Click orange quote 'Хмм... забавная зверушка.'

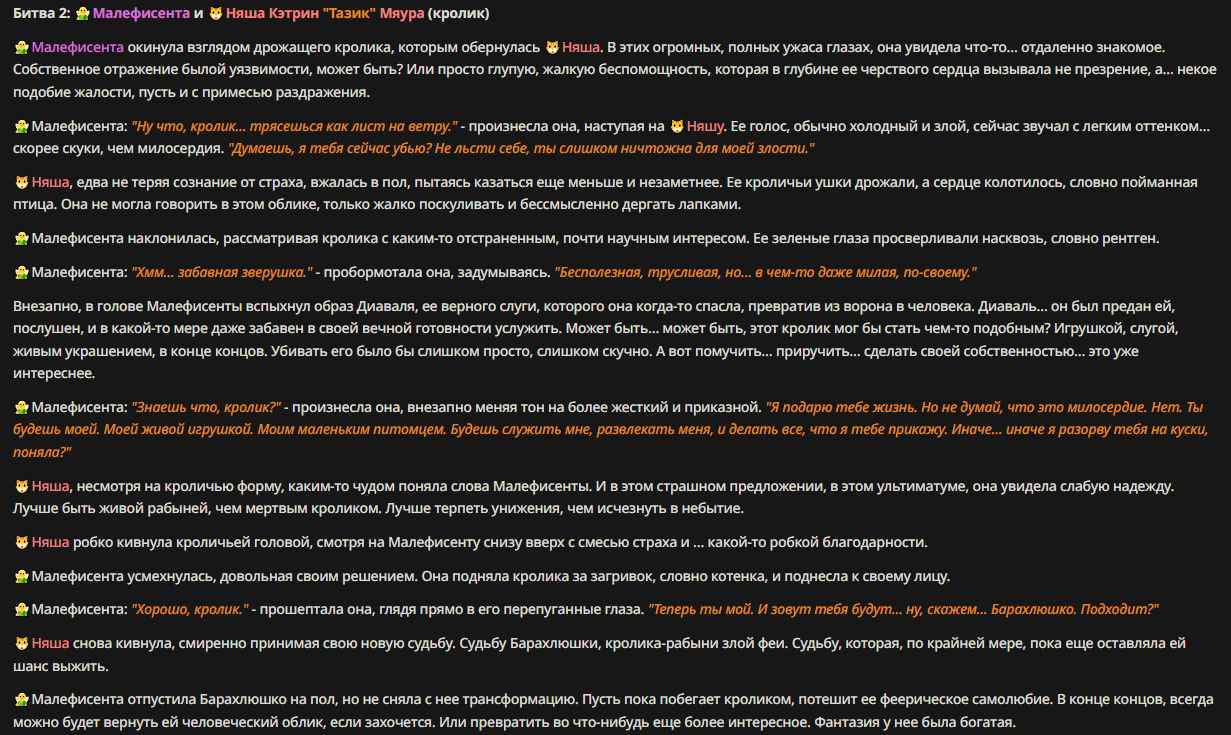point(223,272)
